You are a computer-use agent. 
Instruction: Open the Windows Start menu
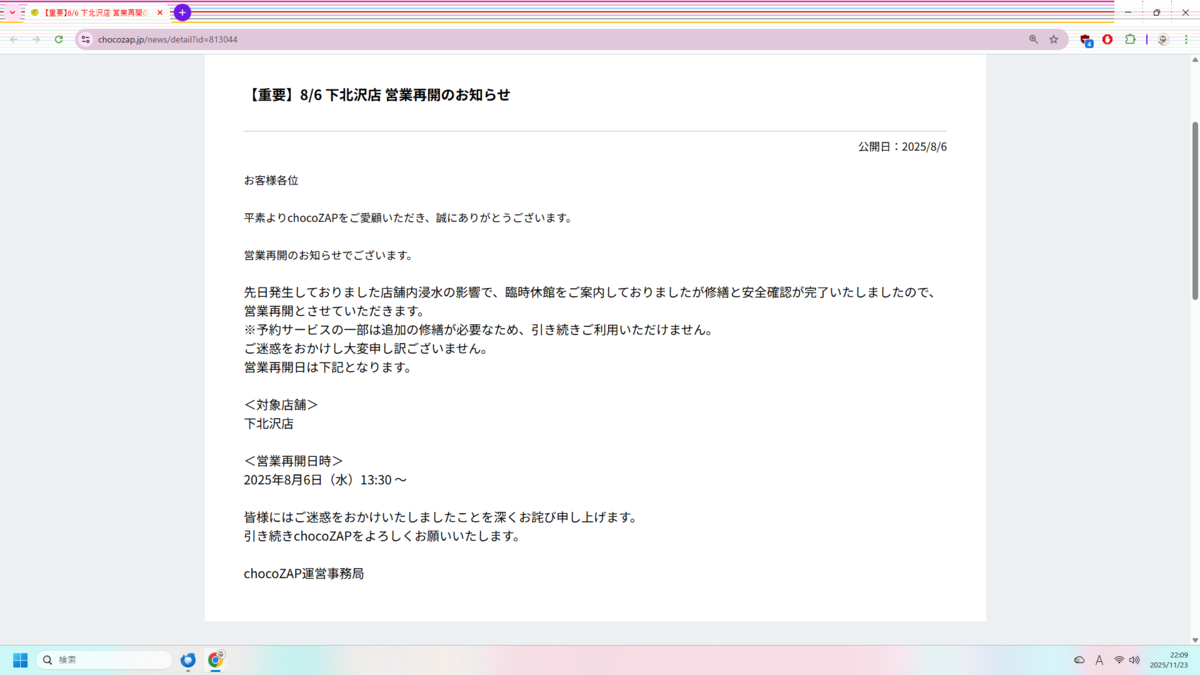tap(20, 660)
